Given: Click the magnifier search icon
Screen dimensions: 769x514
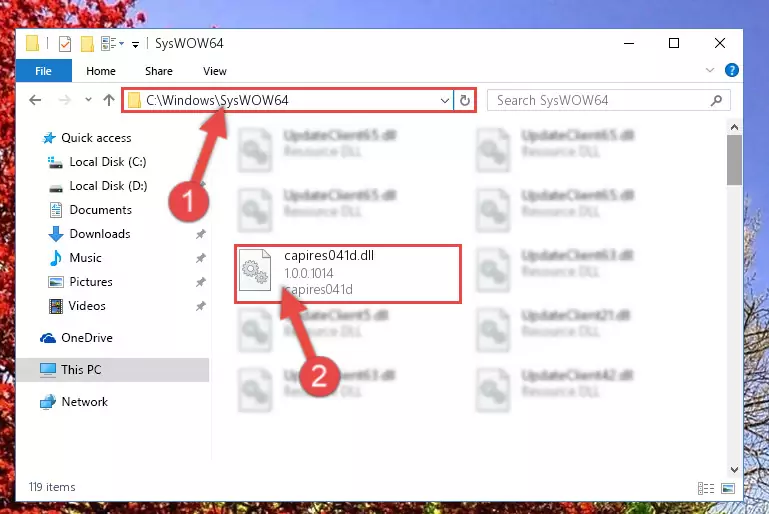Looking at the screenshot, I should click(x=716, y=101).
